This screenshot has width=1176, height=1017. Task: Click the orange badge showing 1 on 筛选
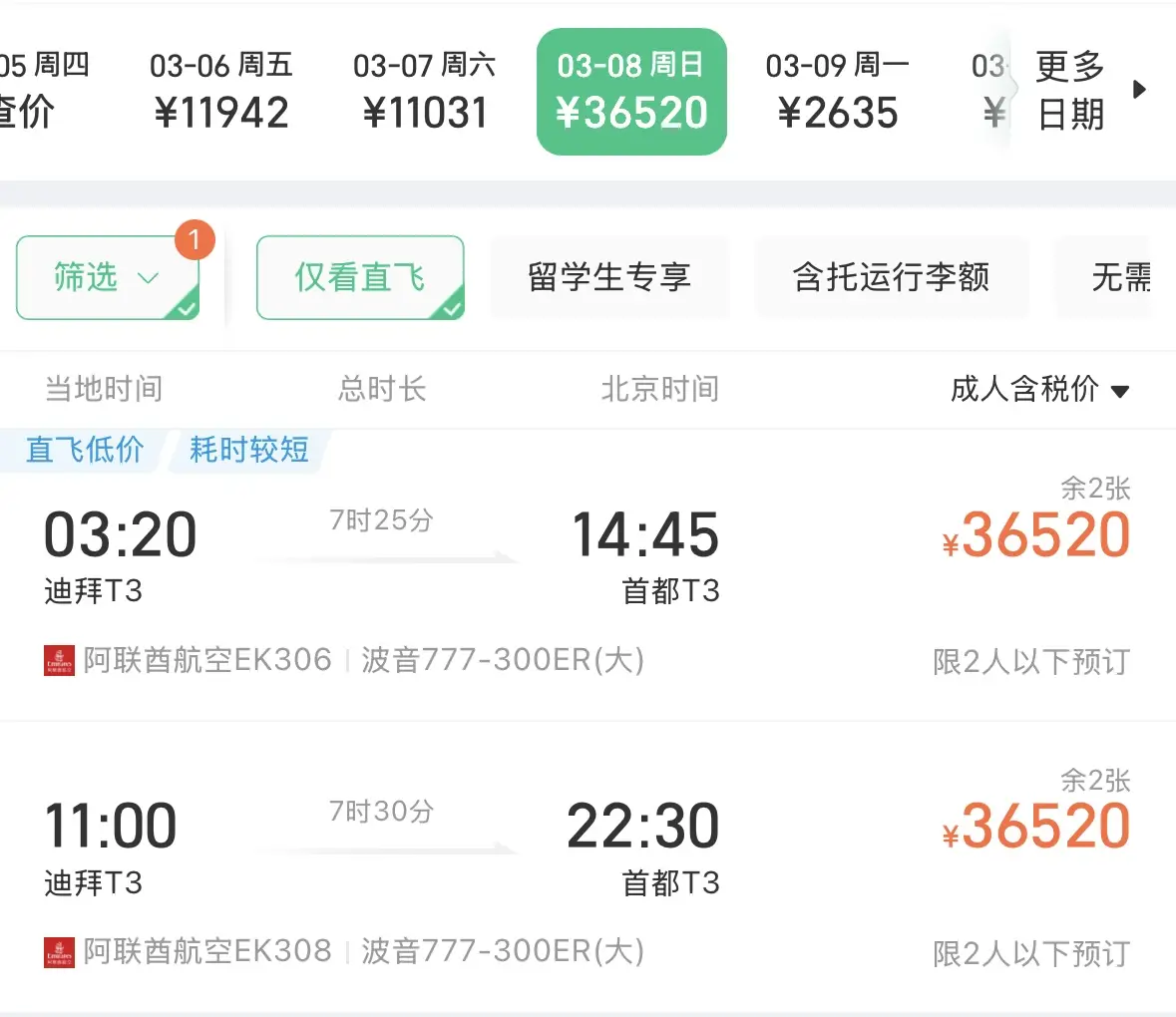(x=193, y=239)
